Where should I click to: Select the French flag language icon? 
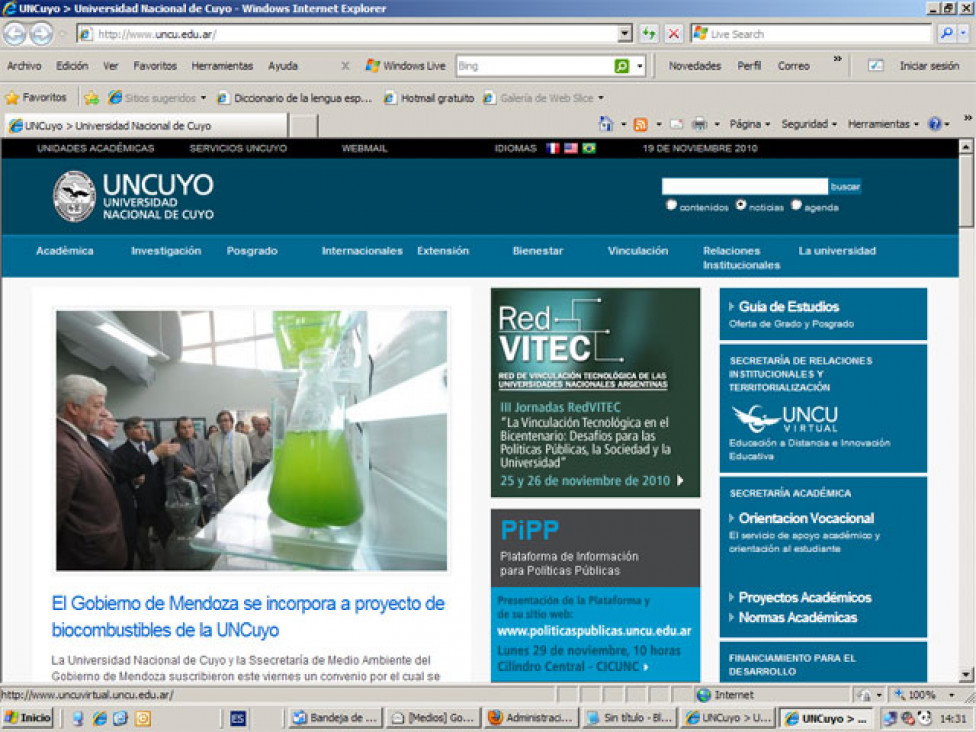552,148
